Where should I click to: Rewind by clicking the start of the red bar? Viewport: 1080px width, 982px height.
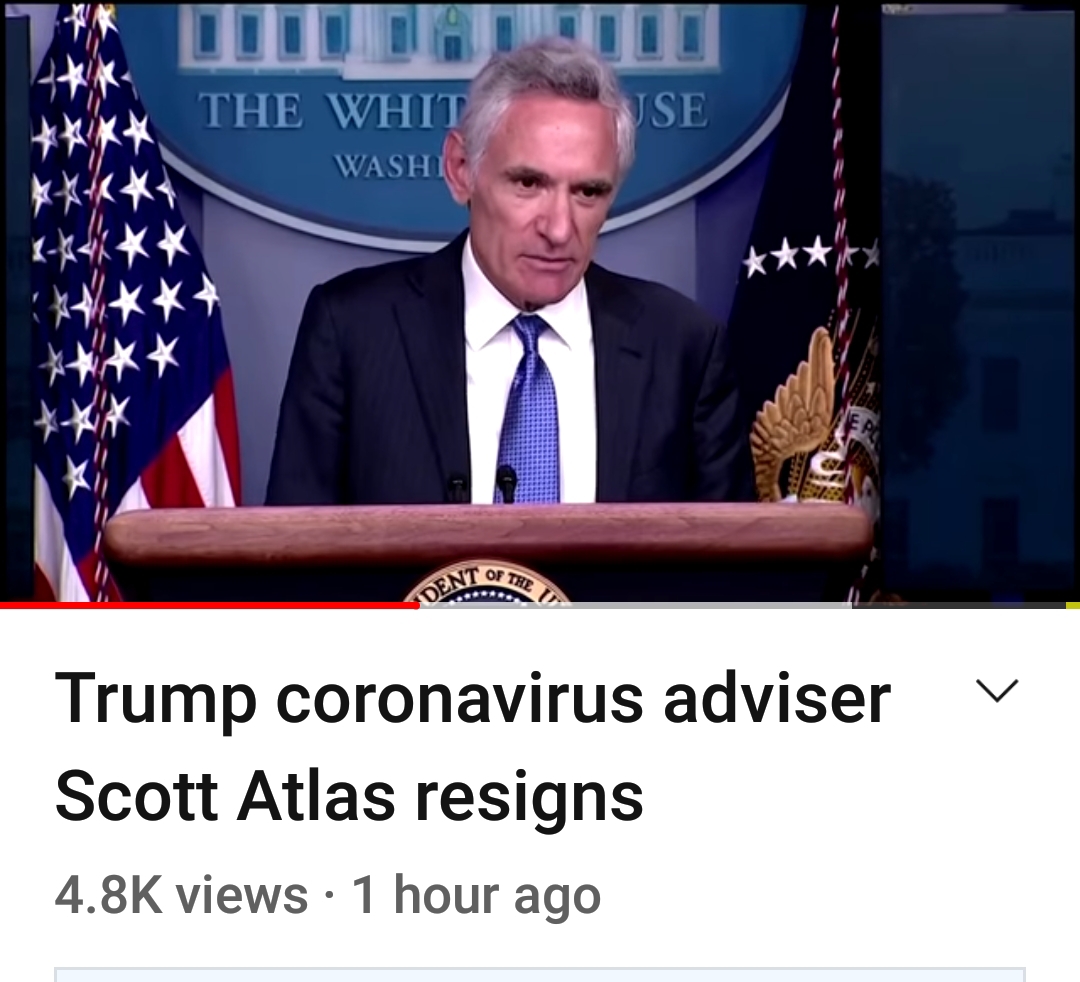(4, 605)
